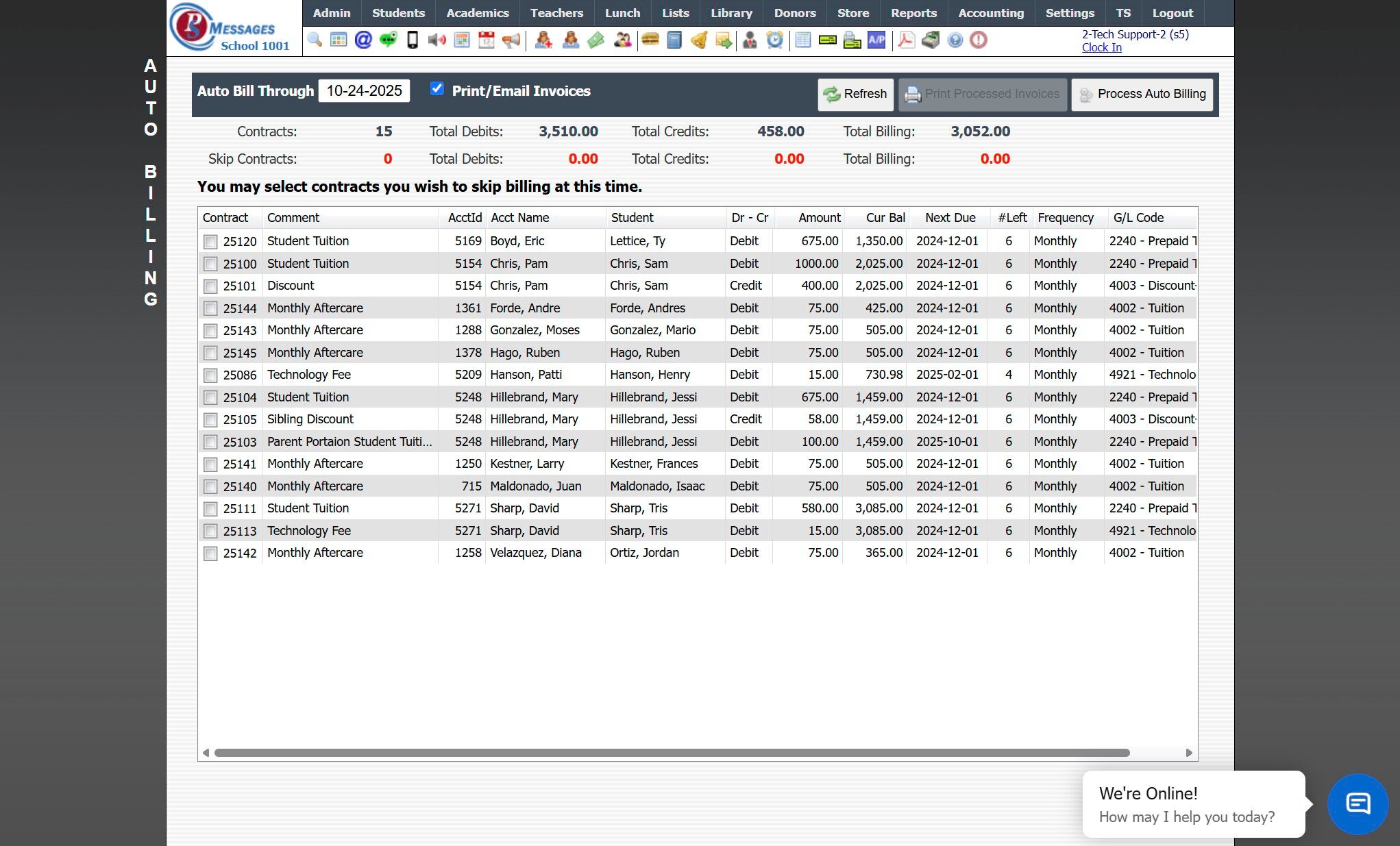Uncheck the Print/Email Invoices checkbox

(437, 89)
